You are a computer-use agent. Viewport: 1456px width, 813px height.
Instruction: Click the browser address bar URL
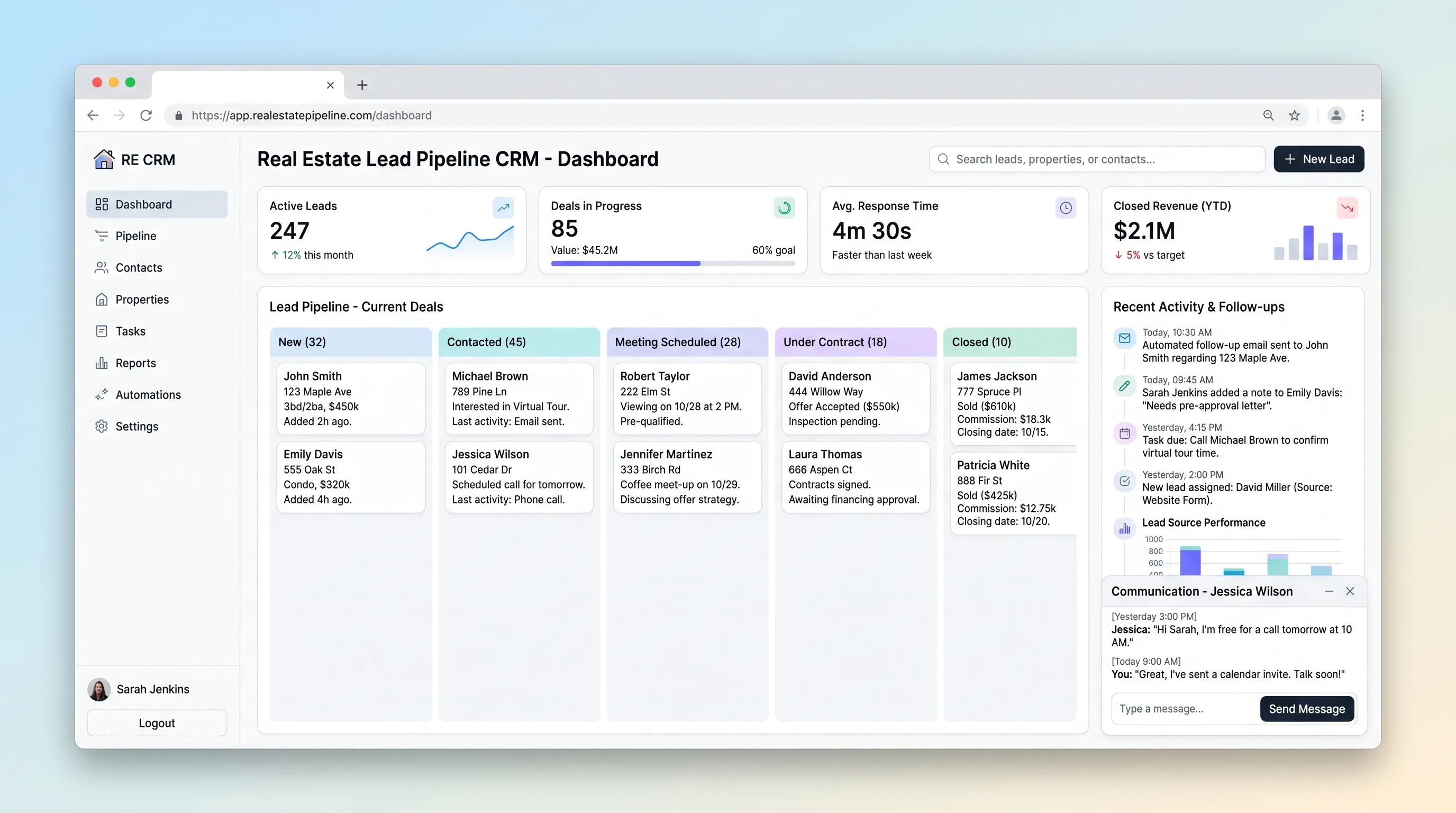[311, 115]
